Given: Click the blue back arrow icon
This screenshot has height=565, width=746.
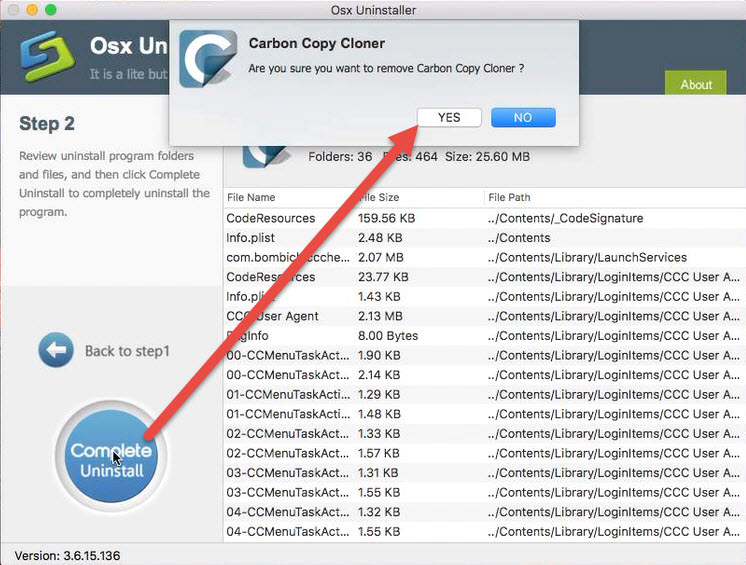Looking at the screenshot, I should 56,351.
